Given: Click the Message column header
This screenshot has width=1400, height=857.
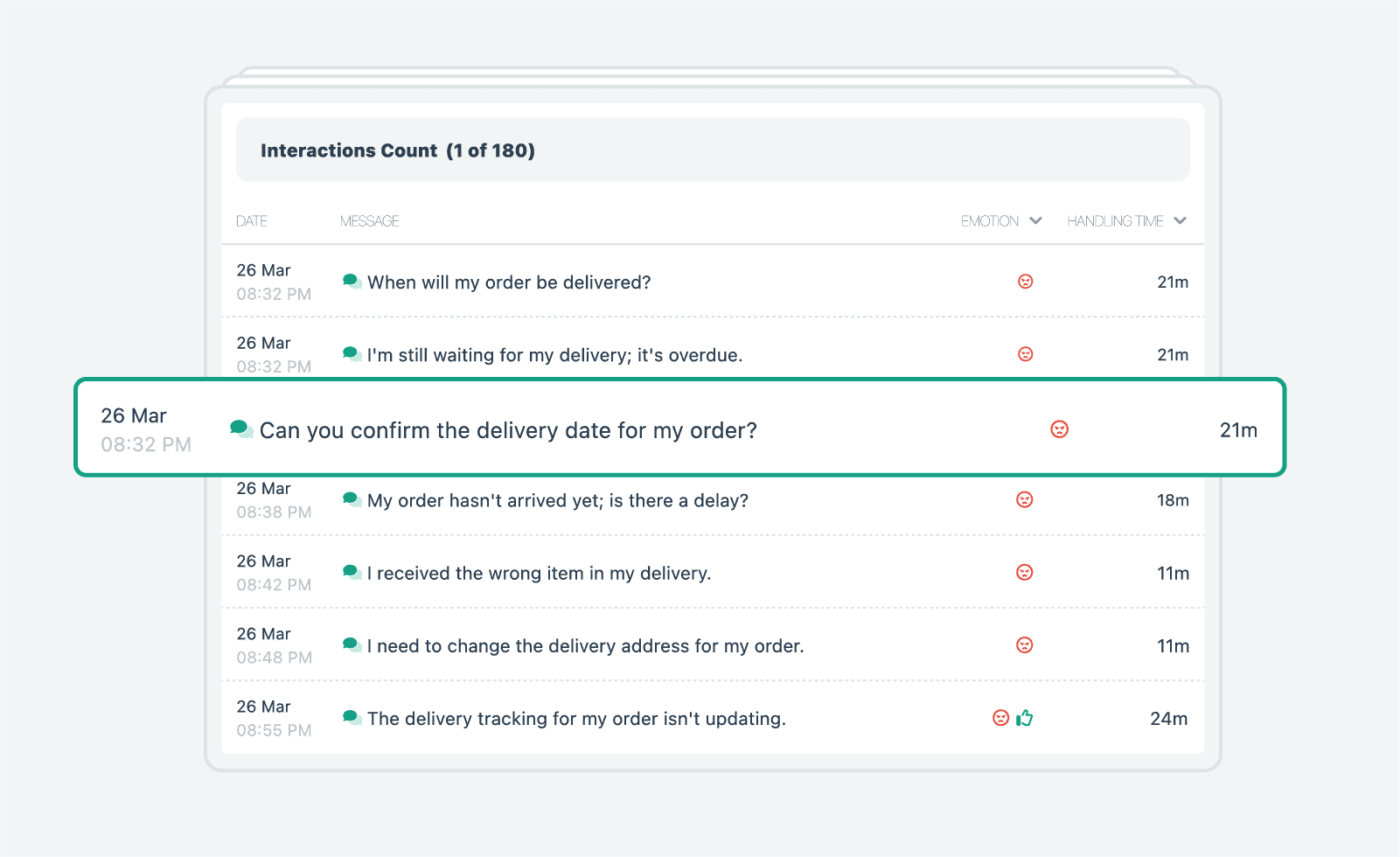Looking at the screenshot, I should pos(369,221).
